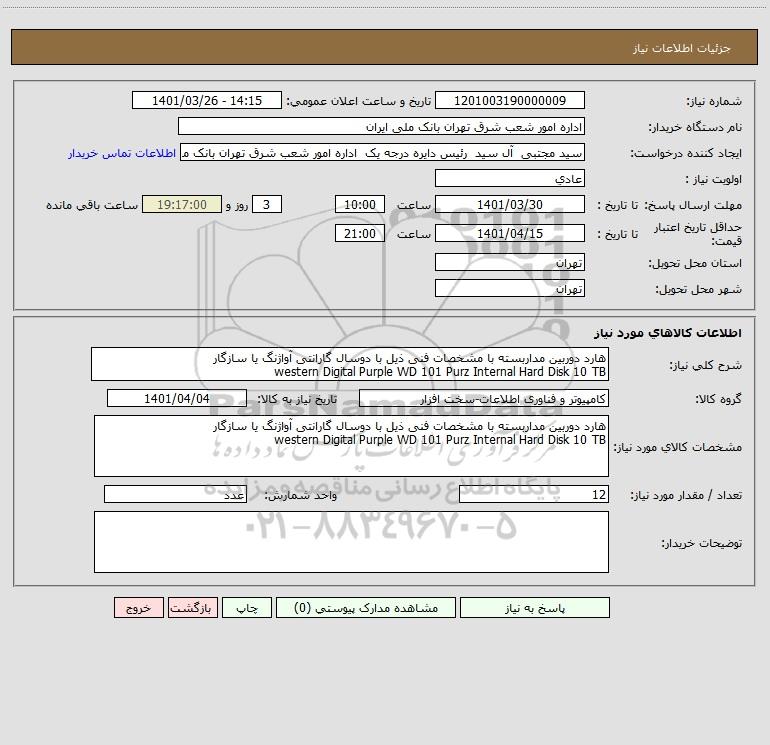
Task: Click the quantity field showing 12
Action: (534, 495)
